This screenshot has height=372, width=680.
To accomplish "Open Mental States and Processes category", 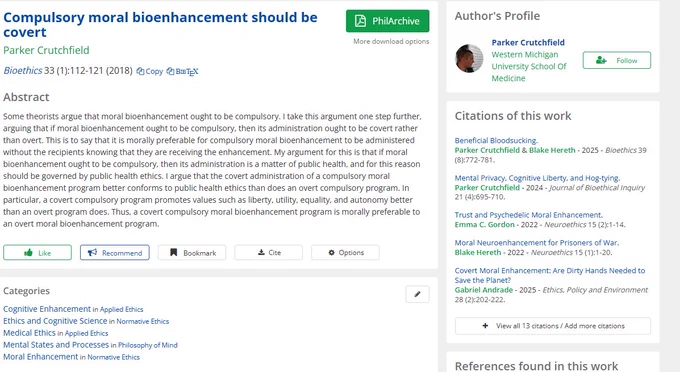I will tap(56, 345).
